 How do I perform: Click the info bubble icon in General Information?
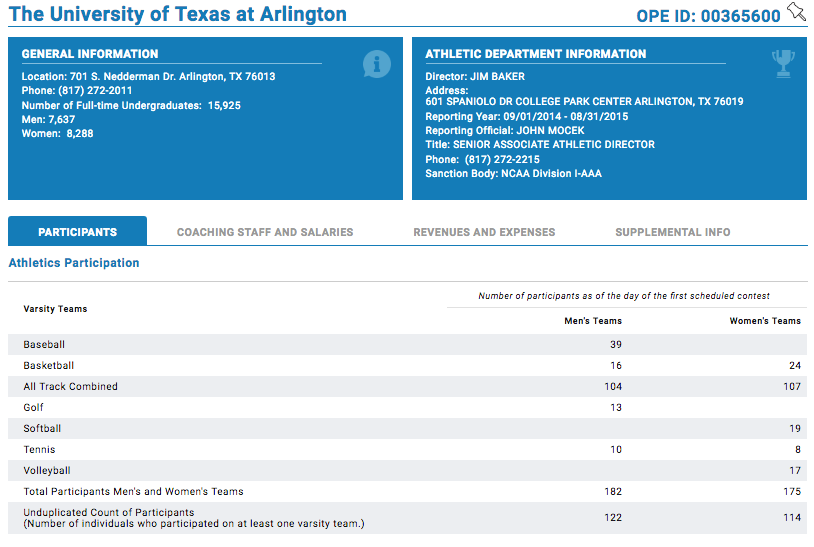[376, 64]
